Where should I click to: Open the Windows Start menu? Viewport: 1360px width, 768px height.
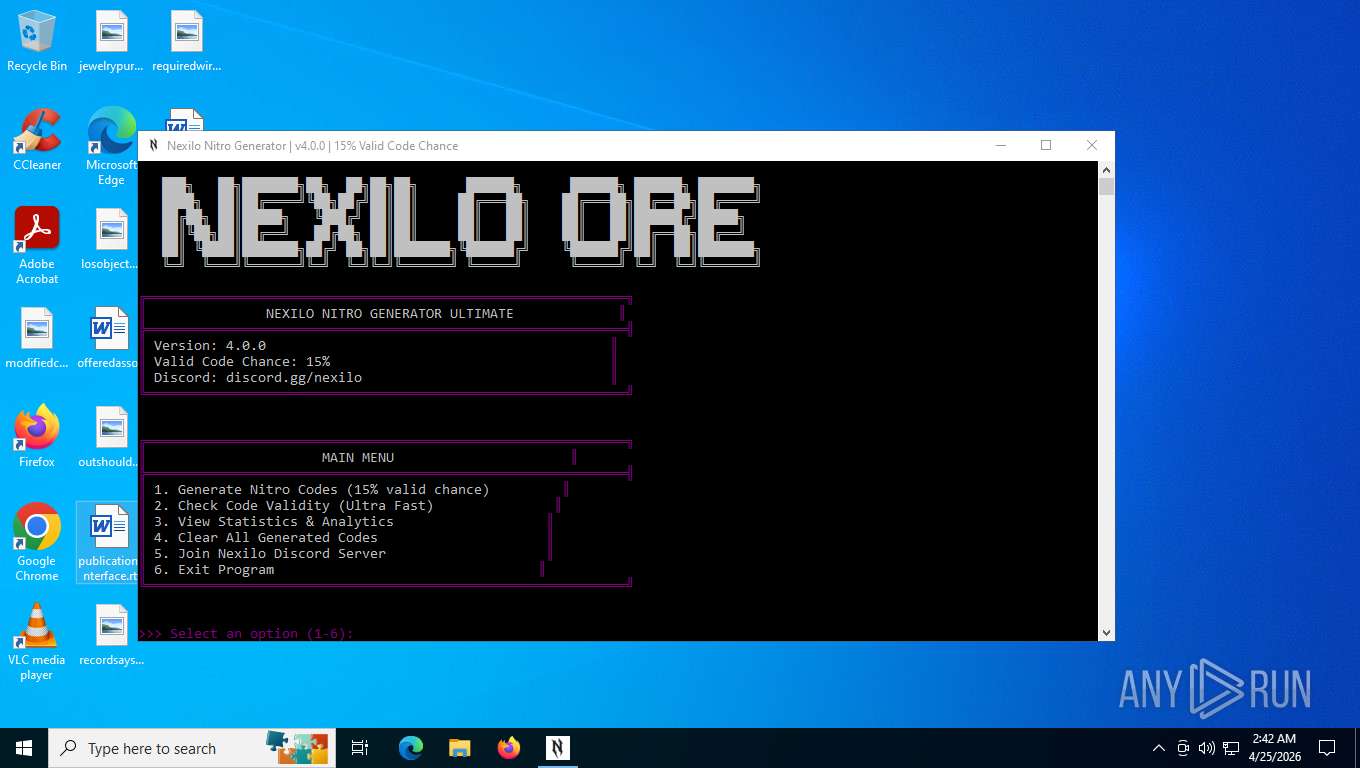pyautogui.click(x=24, y=748)
